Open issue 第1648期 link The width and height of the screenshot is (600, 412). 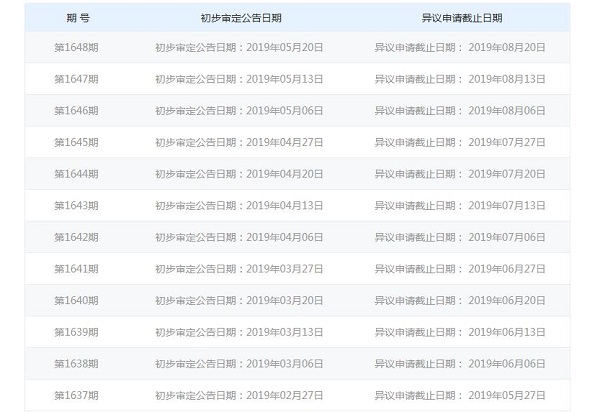click(76, 47)
